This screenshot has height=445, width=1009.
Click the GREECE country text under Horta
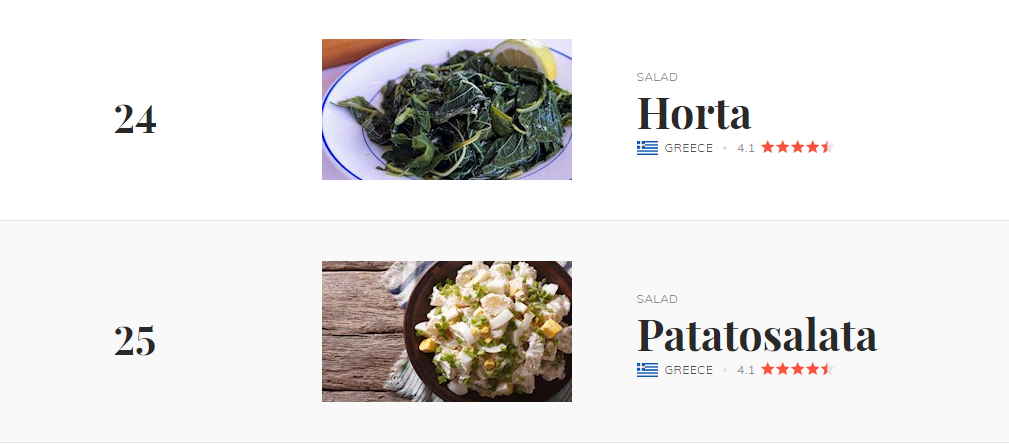coord(689,149)
